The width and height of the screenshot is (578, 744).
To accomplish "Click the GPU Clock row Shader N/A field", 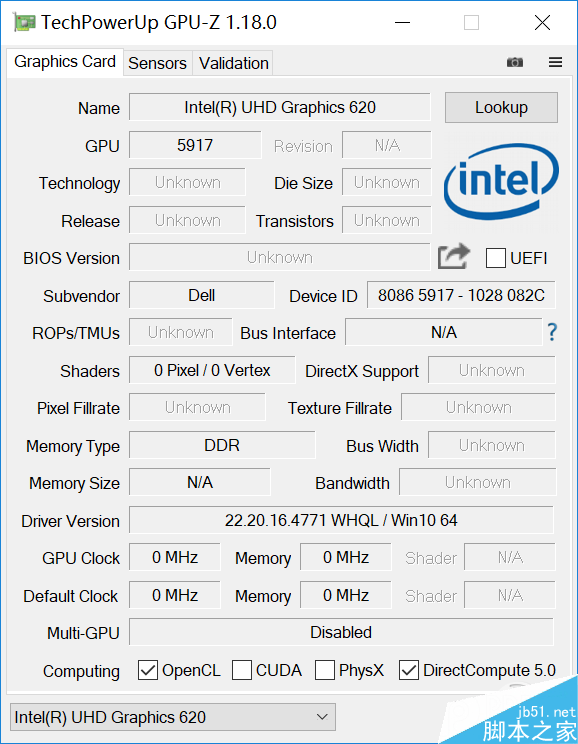I will (x=510, y=557).
